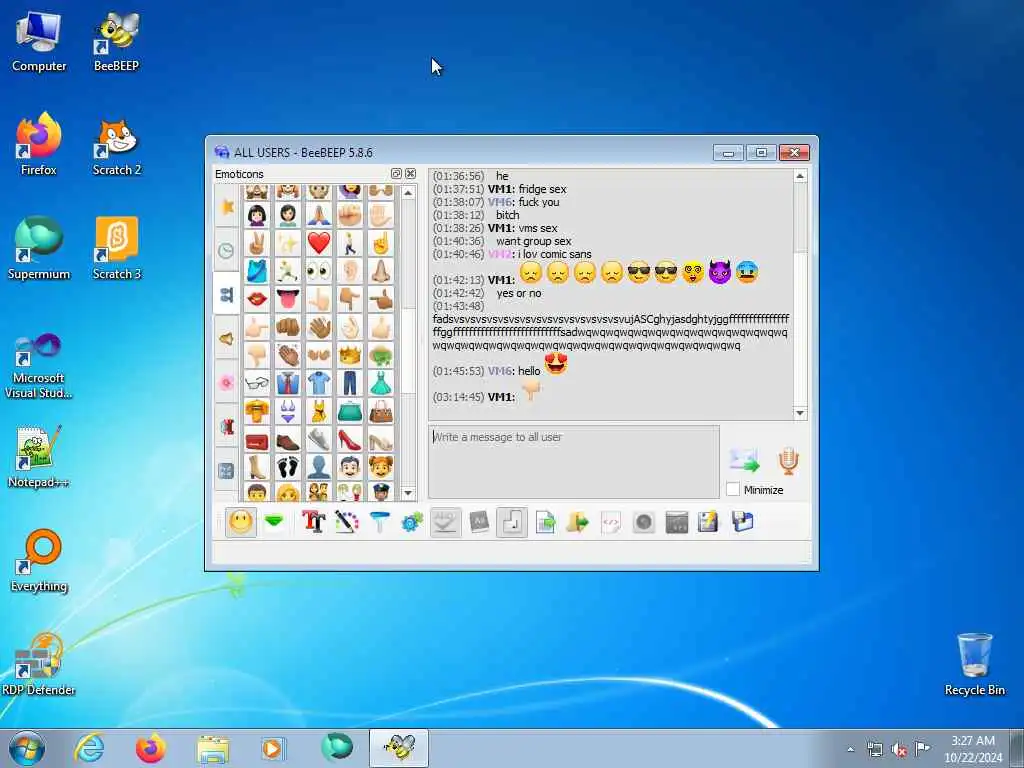
Task: Click the folder with green arrow icon
Action: [x=578, y=522]
